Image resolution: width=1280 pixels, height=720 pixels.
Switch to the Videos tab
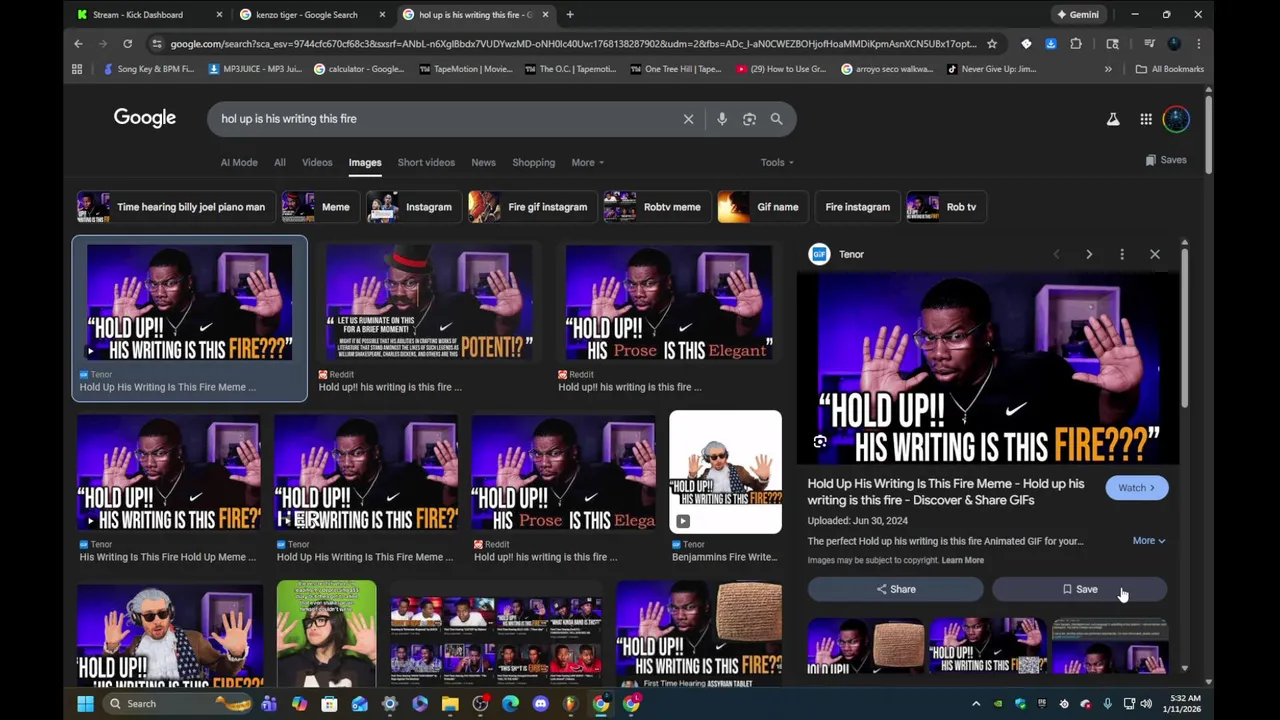click(x=317, y=162)
